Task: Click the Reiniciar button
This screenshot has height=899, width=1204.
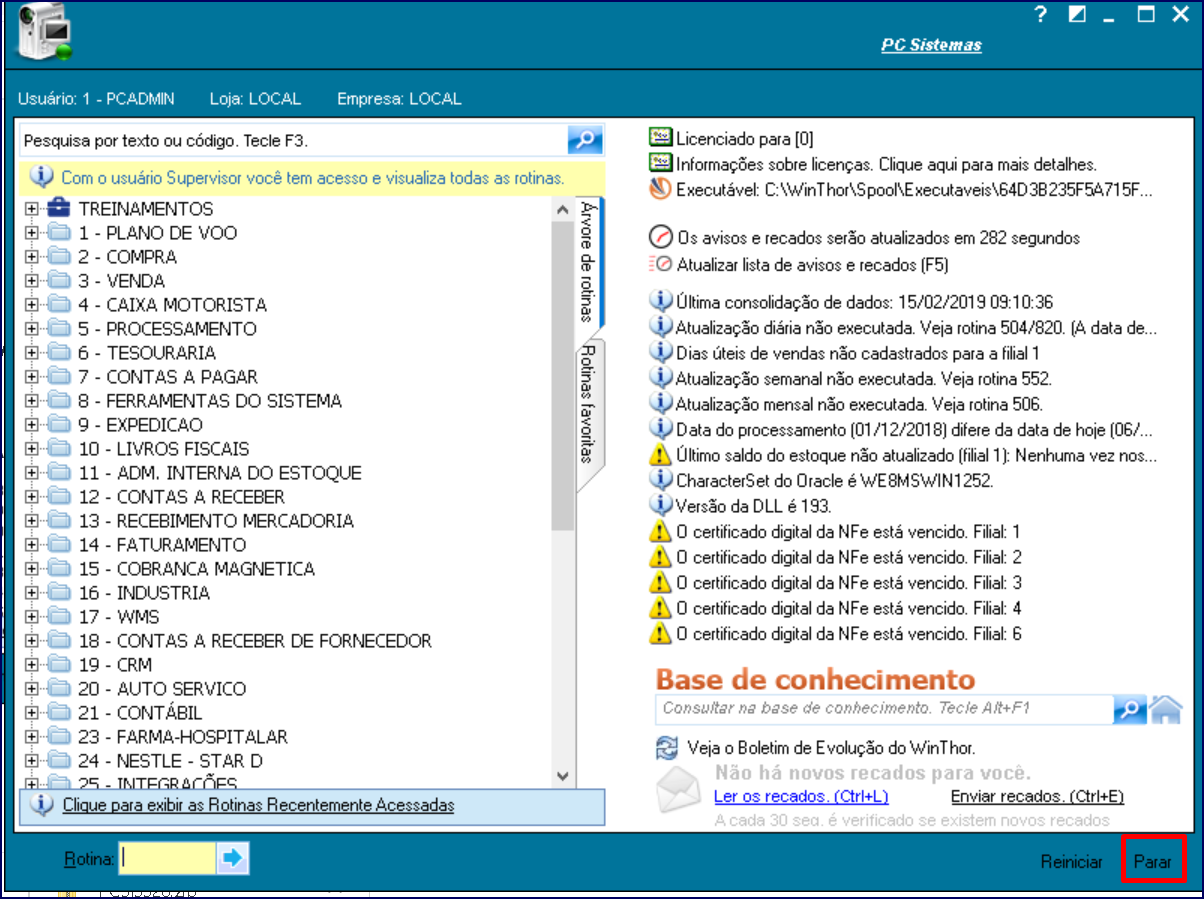Action: pyautogui.click(x=1071, y=861)
